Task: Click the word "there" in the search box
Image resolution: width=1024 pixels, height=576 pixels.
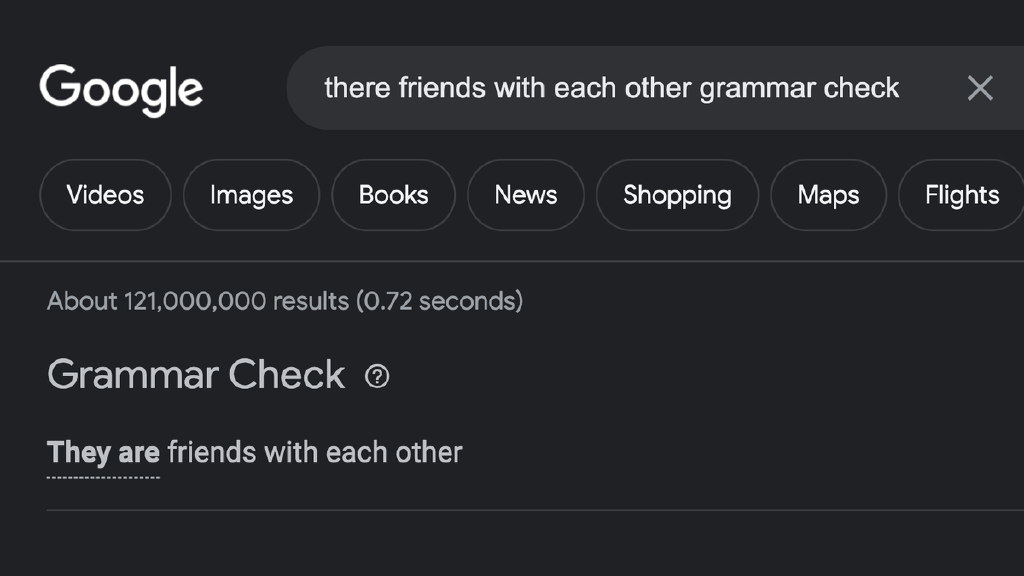Action: point(357,88)
